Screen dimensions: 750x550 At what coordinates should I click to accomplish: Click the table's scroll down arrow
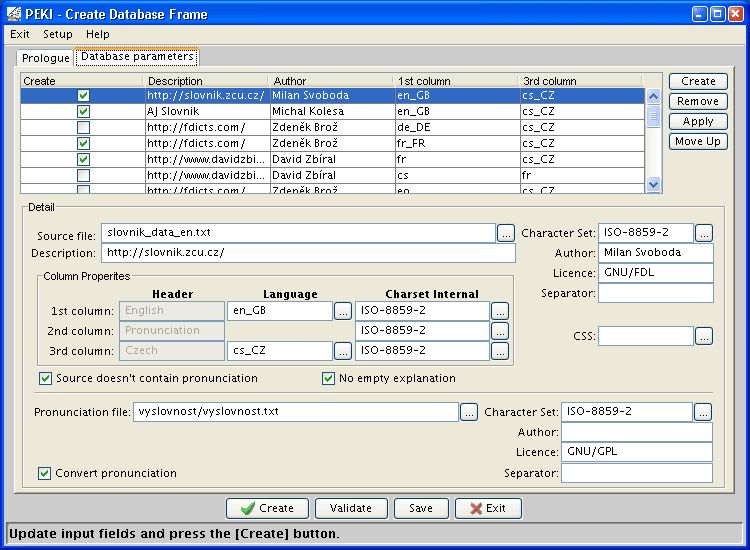653,184
